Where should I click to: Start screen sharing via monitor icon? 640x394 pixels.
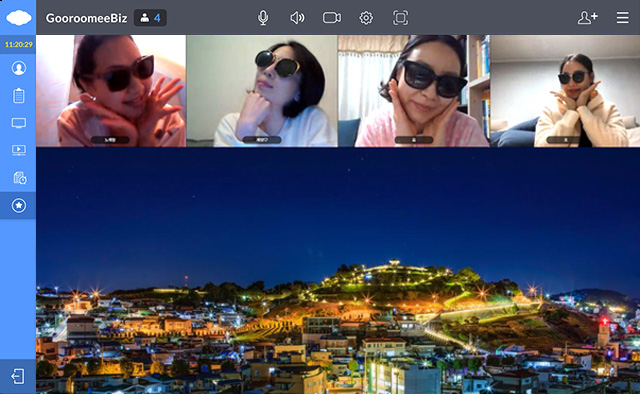pyautogui.click(x=18, y=123)
